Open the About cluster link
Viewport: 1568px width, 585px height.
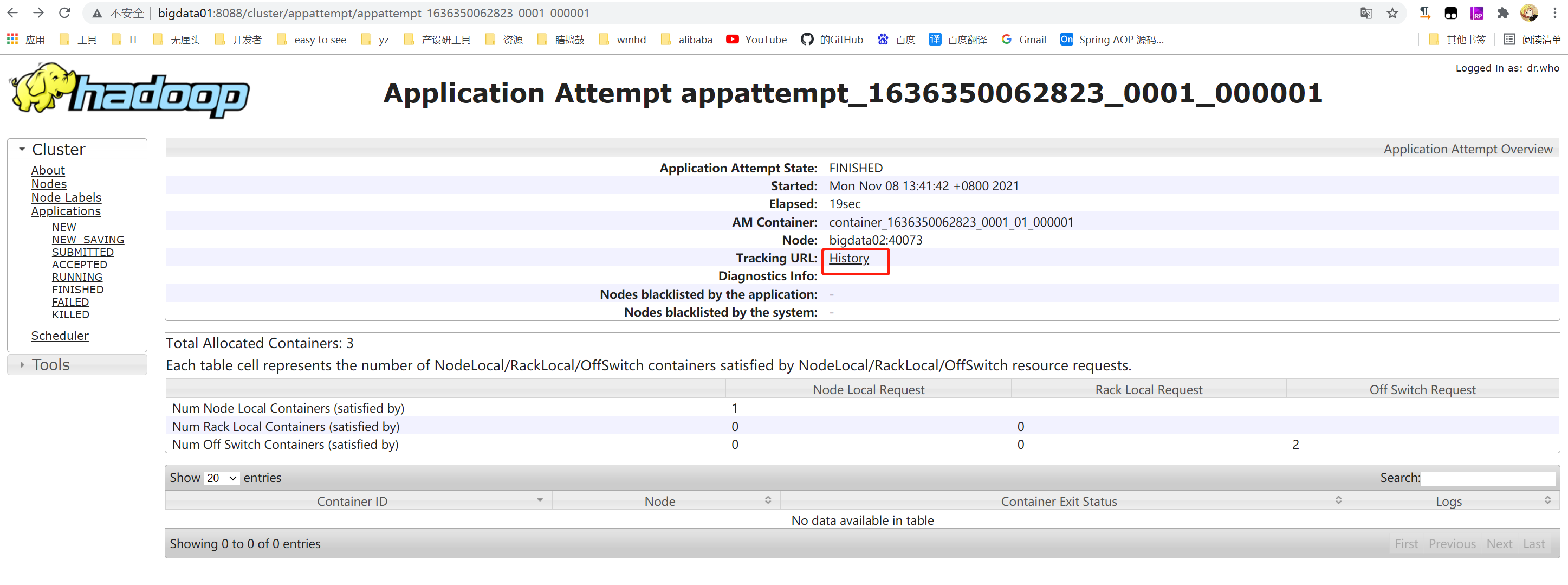pyautogui.click(x=48, y=171)
